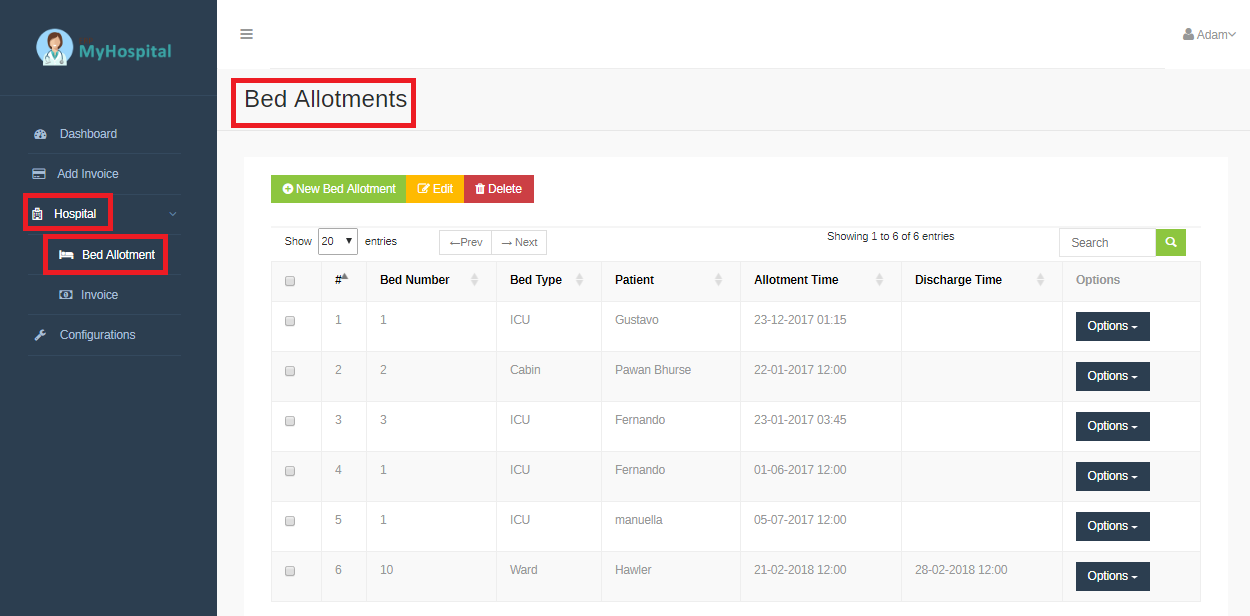This screenshot has width=1250, height=616.
Task: Click allotment time 23-12-2017 01:15
Action: point(800,320)
